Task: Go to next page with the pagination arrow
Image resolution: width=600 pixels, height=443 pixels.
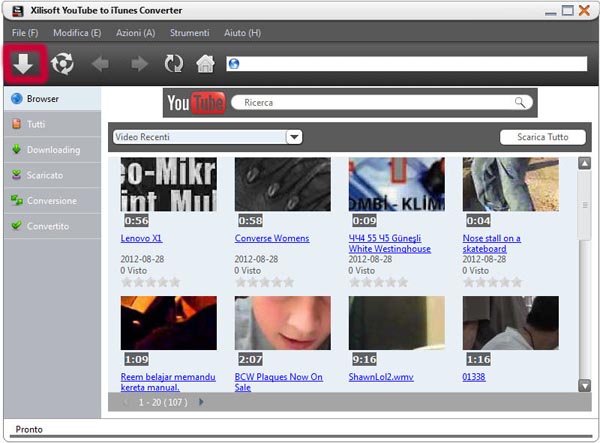Action: click(x=201, y=402)
